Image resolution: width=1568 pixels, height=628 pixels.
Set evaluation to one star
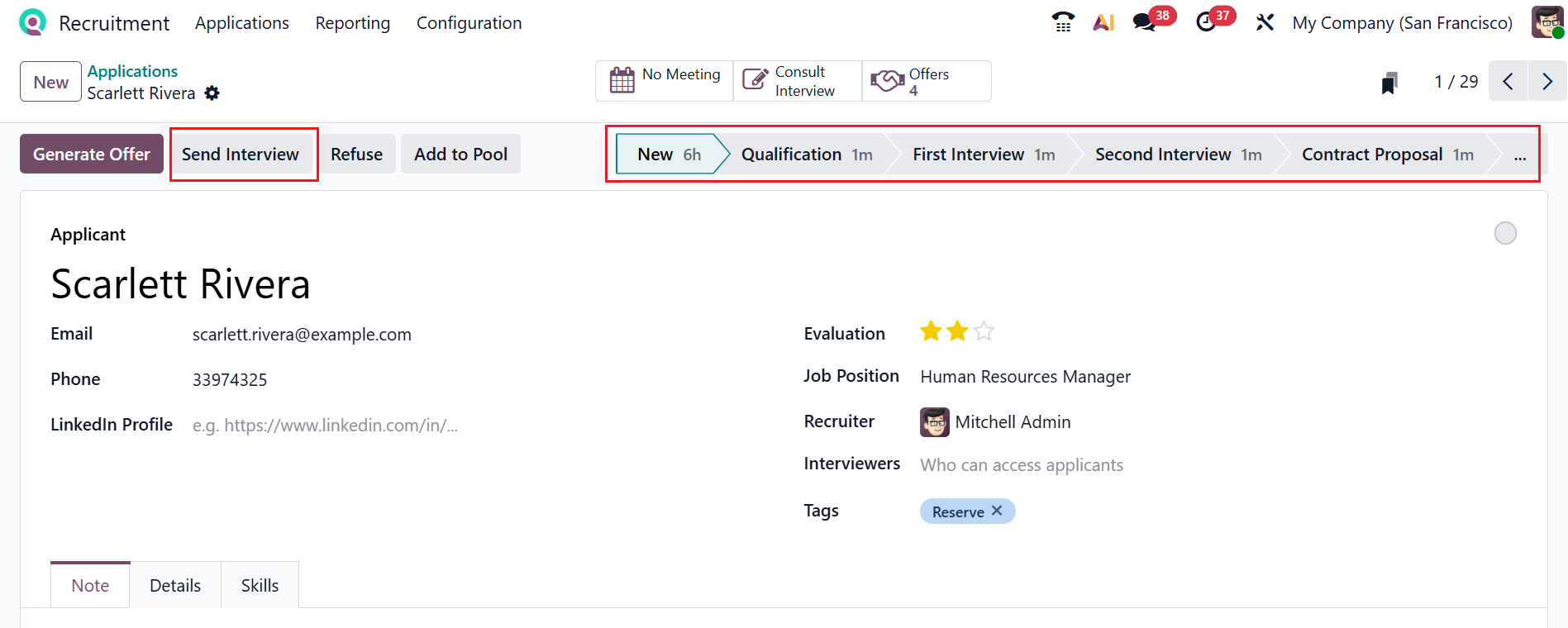[931, 332]
